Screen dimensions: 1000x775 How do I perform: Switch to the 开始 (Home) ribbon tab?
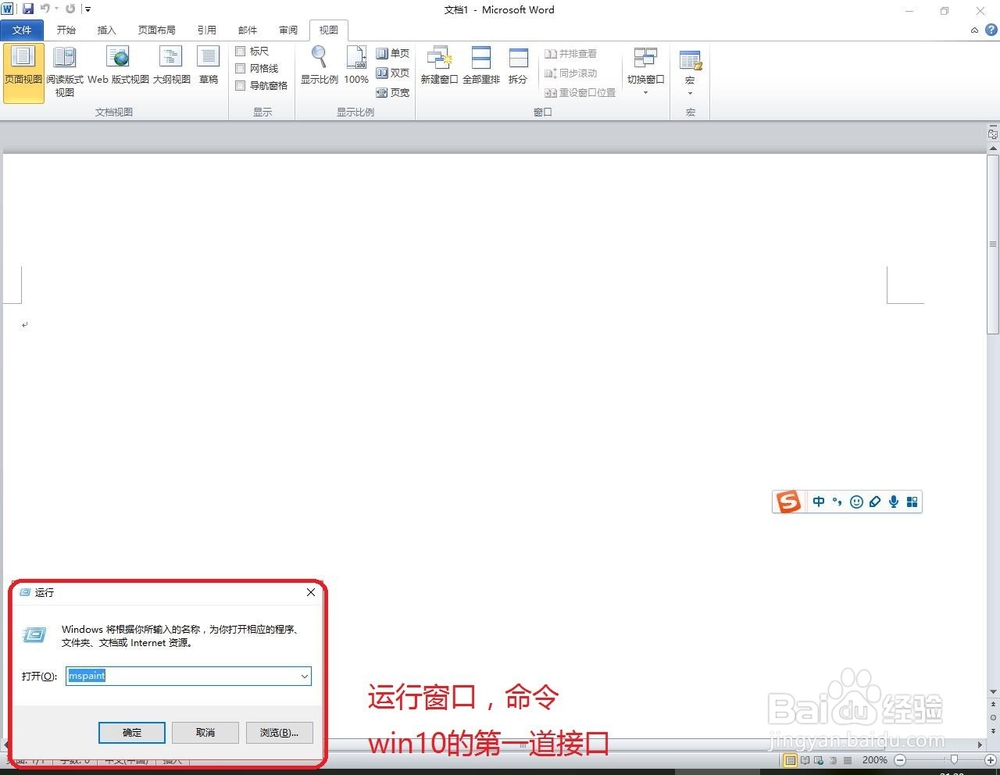click(x=66, y=30)
